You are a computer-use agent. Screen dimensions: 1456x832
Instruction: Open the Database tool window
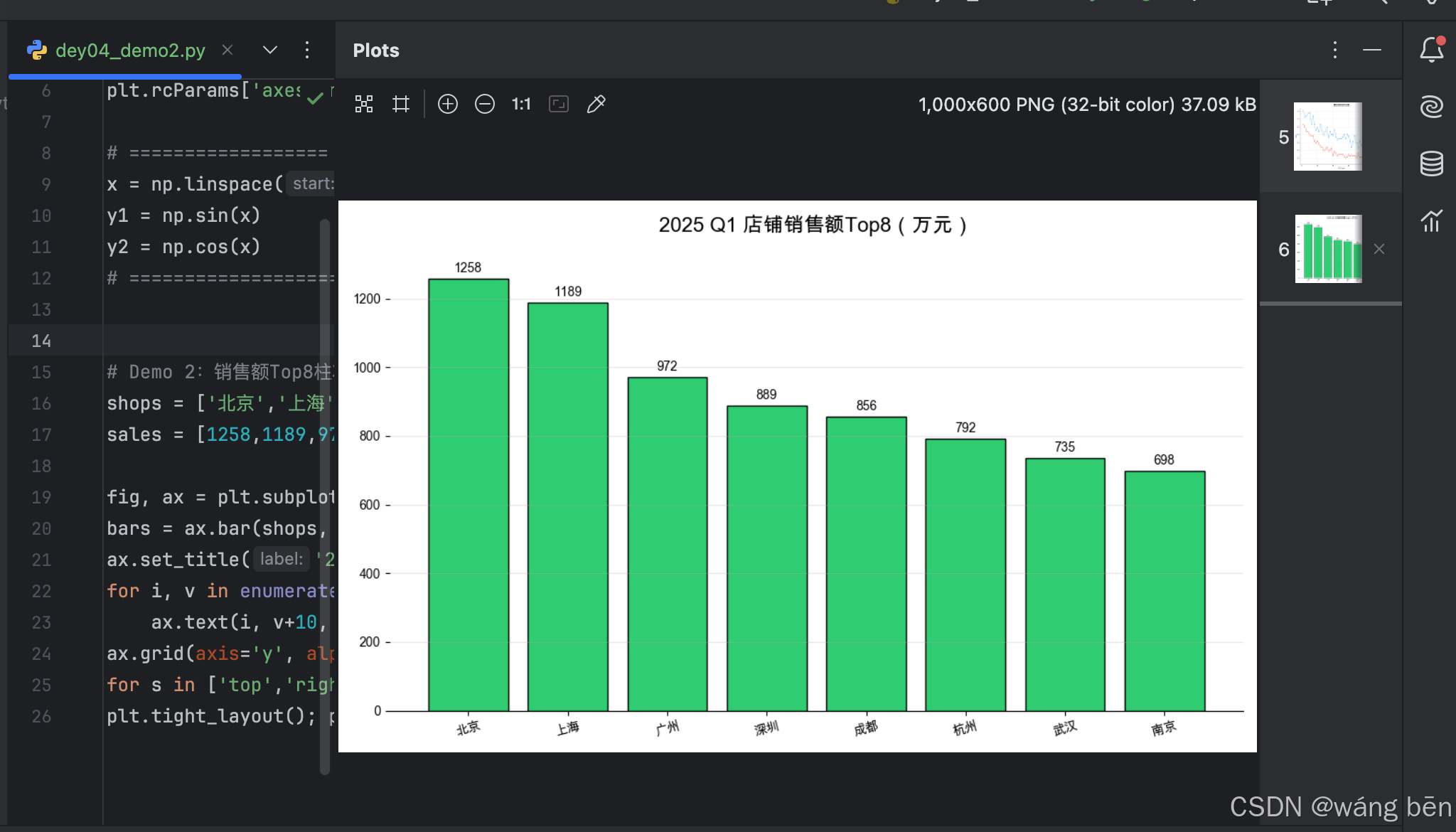(x=1433, y=164)
